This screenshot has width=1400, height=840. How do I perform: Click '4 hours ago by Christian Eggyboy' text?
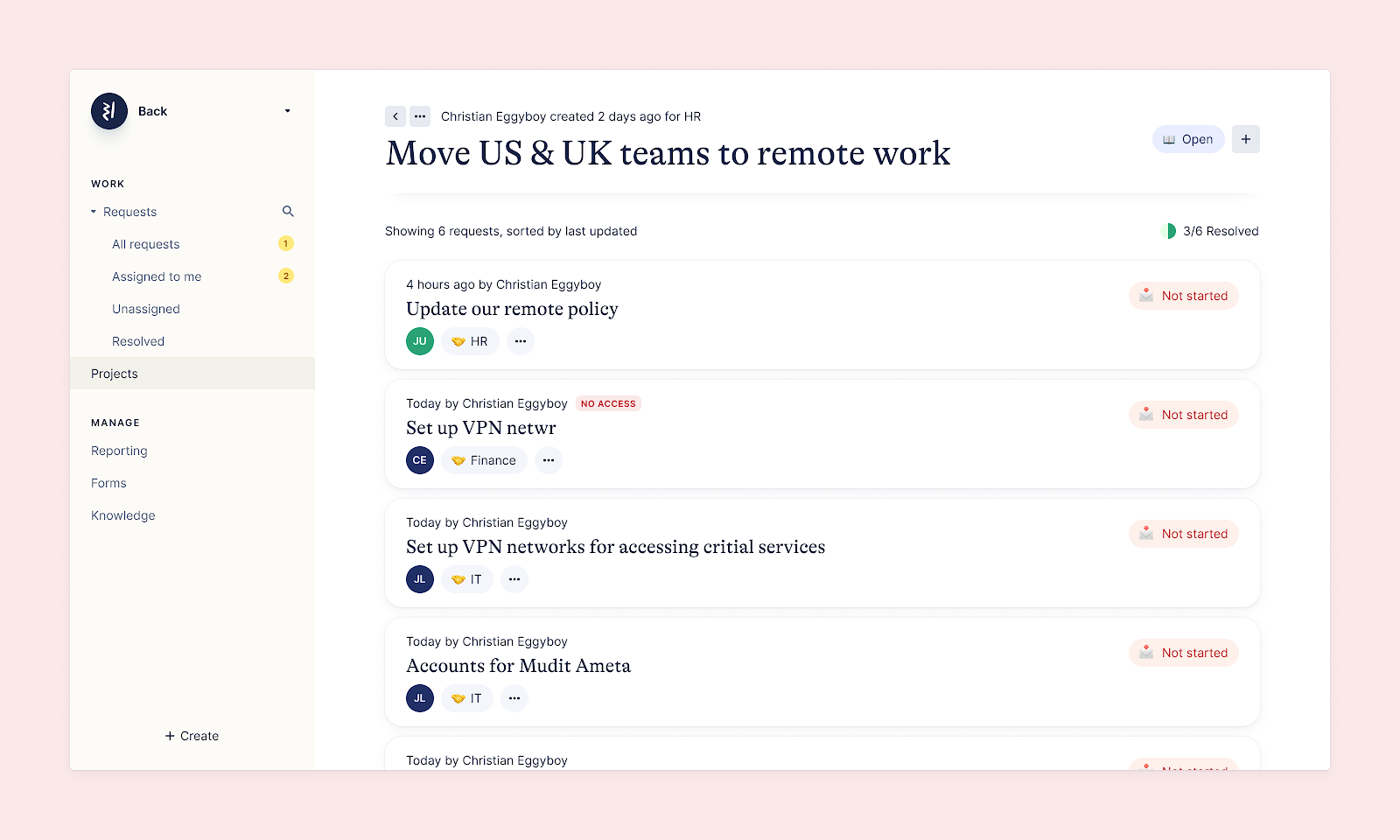504,284
